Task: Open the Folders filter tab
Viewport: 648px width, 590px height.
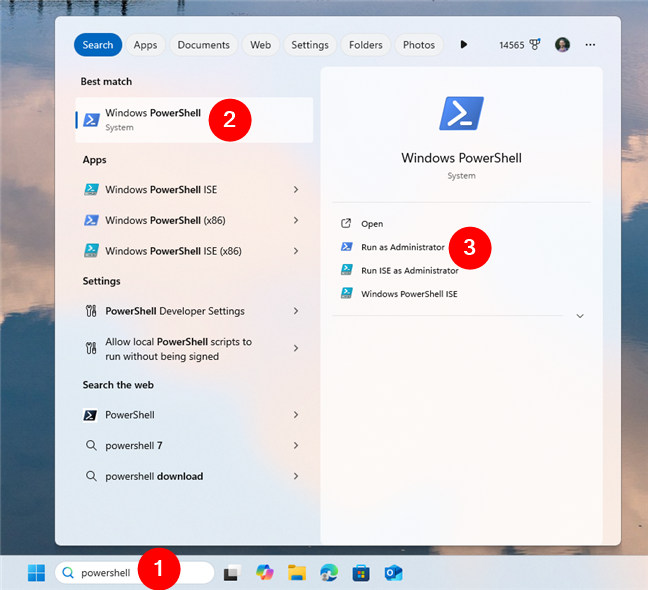Action: [x=365, y=45]
